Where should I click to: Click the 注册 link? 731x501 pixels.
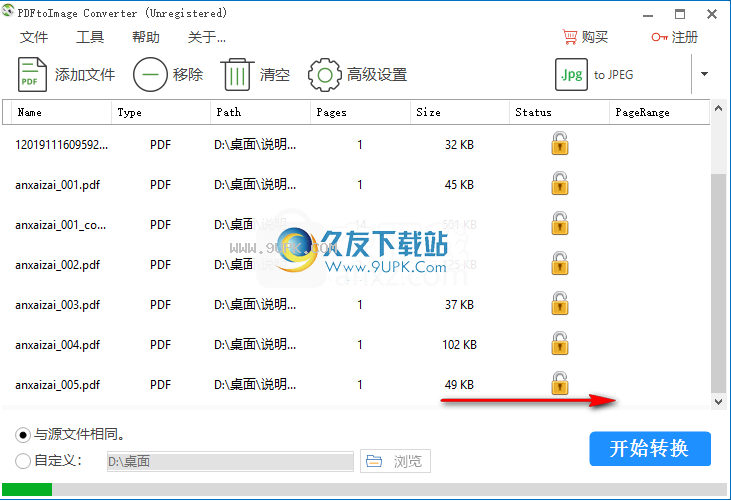coord(684,37)
